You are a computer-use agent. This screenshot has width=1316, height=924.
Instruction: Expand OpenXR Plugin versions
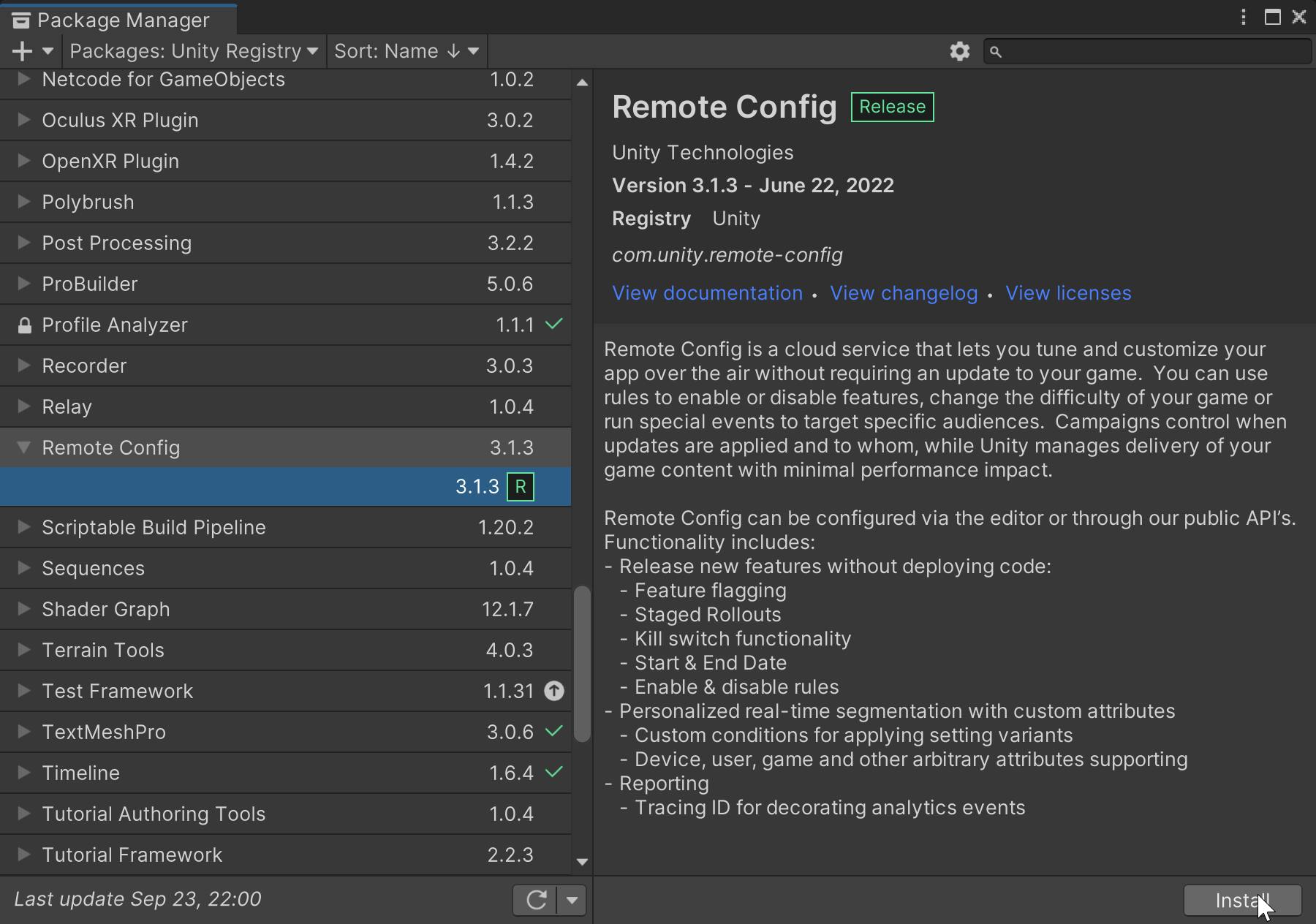point(23,160)
